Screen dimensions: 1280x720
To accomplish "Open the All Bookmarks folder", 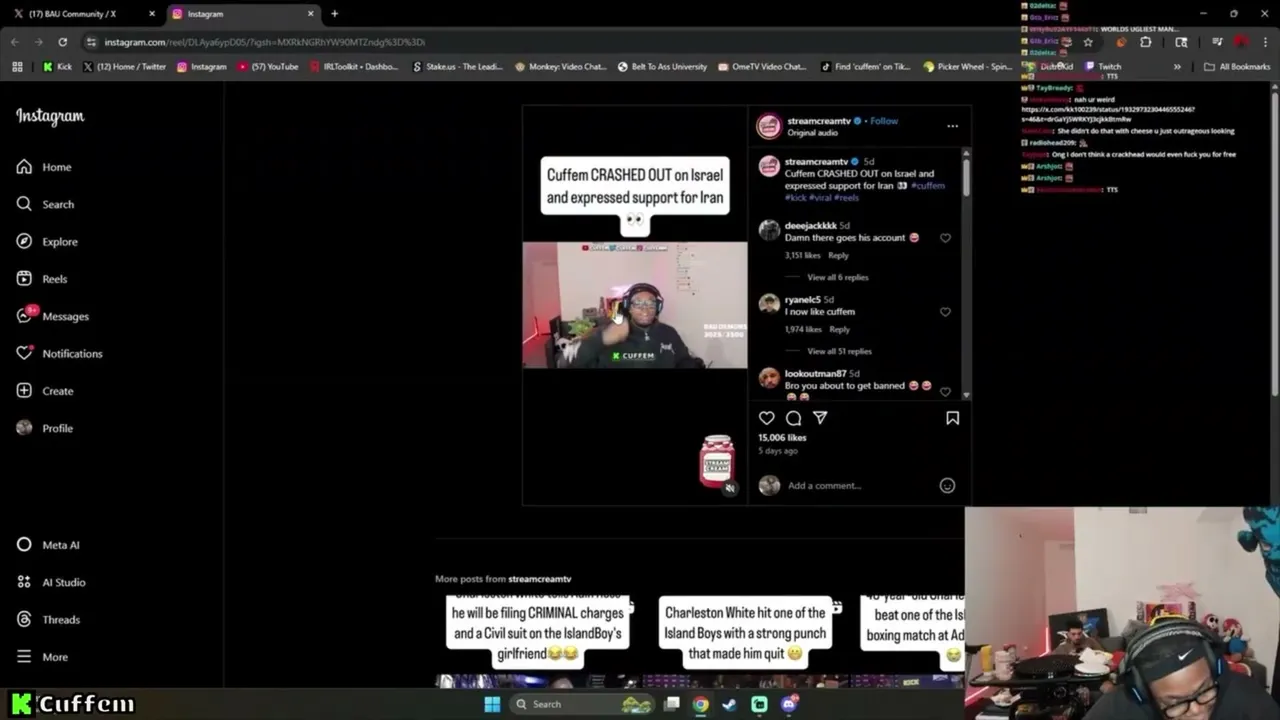I will tap(1237, 67).
